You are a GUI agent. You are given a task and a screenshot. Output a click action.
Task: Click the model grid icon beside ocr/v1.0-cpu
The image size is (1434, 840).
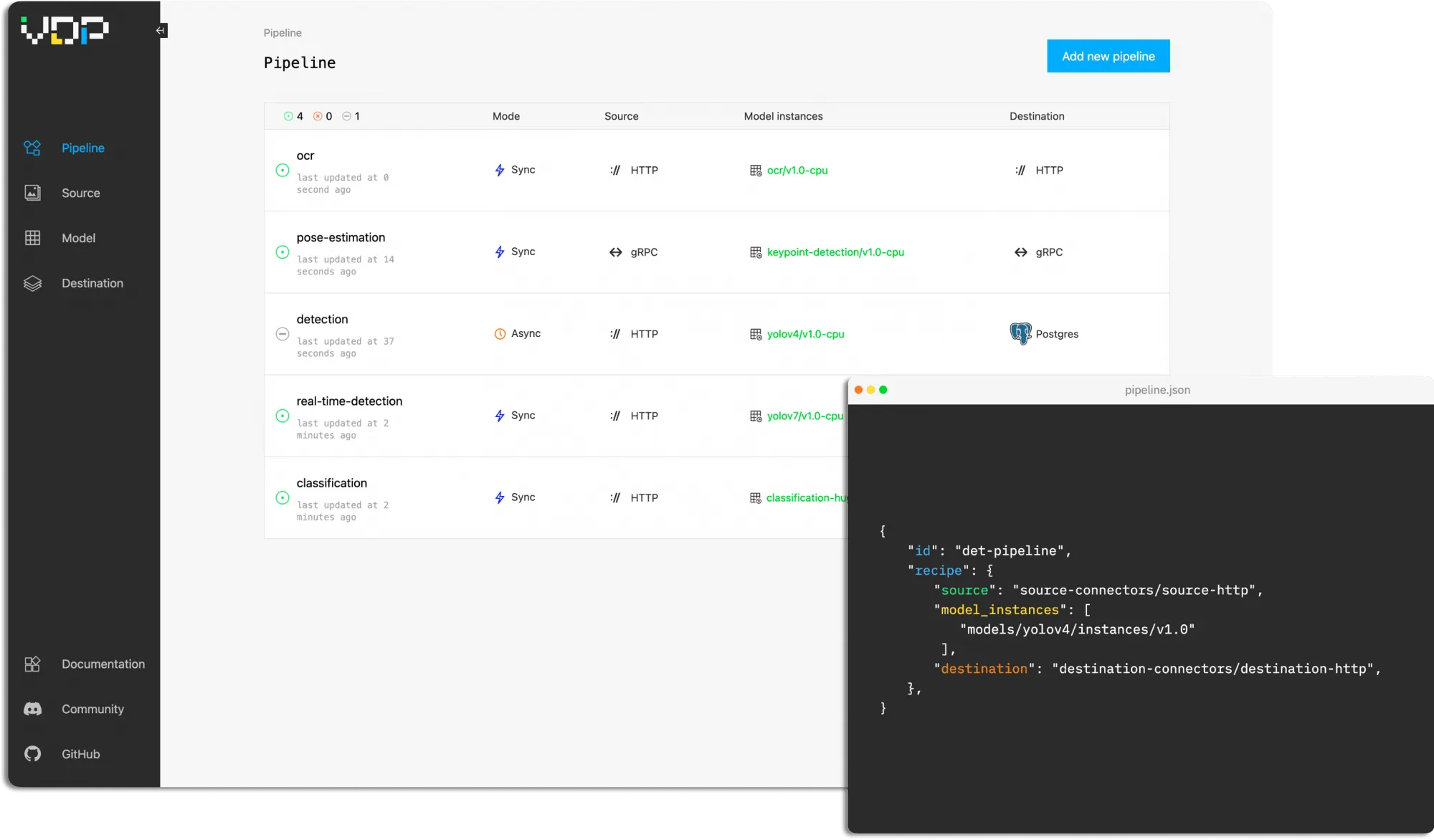(x=756, y=171)
